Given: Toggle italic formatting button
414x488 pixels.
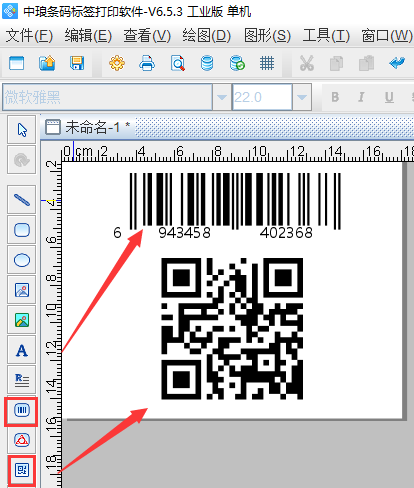Looking at the screenshot, I should tap(361, 97).
